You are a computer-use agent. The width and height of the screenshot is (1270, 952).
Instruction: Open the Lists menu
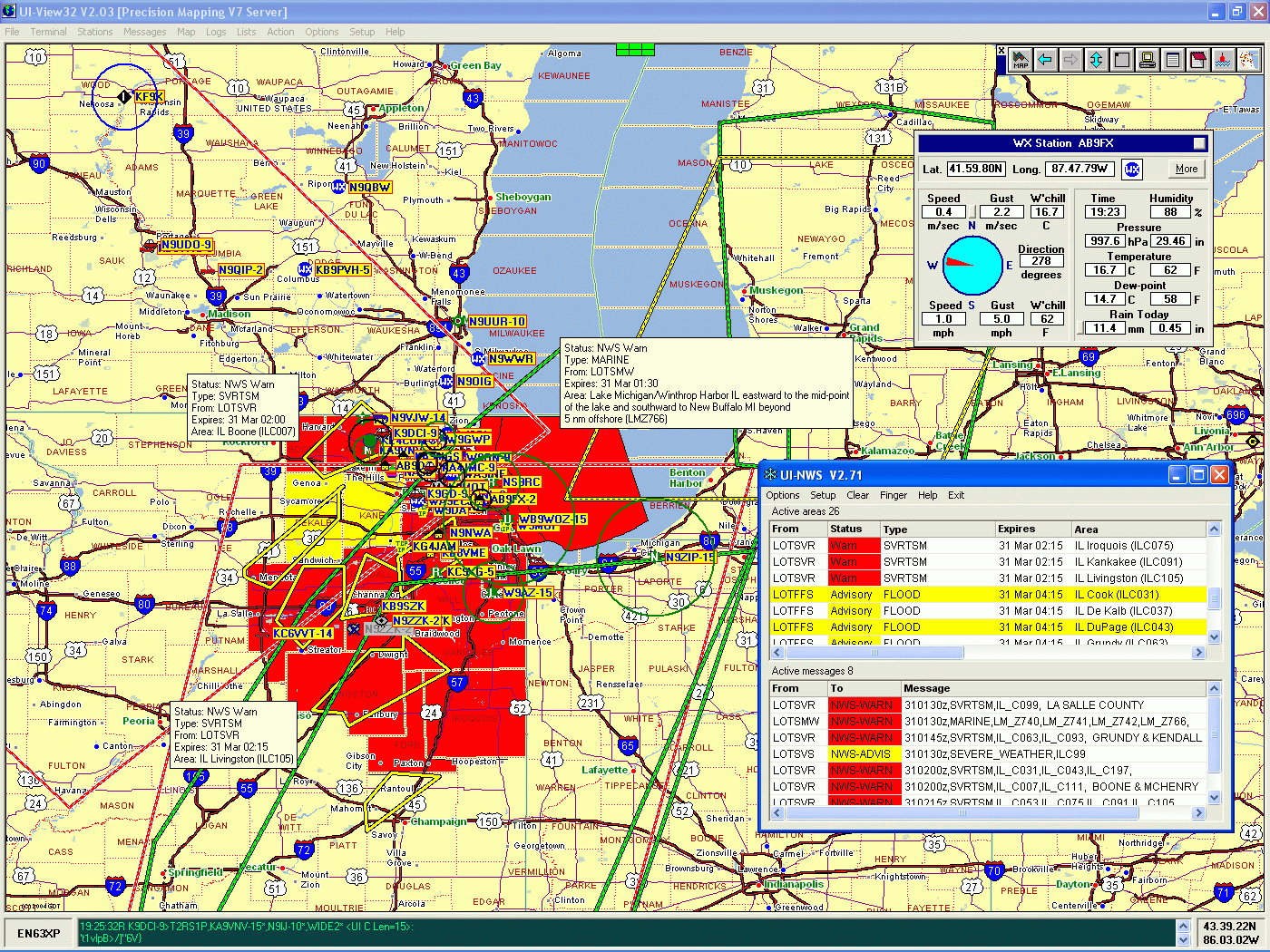click(247, 32)
